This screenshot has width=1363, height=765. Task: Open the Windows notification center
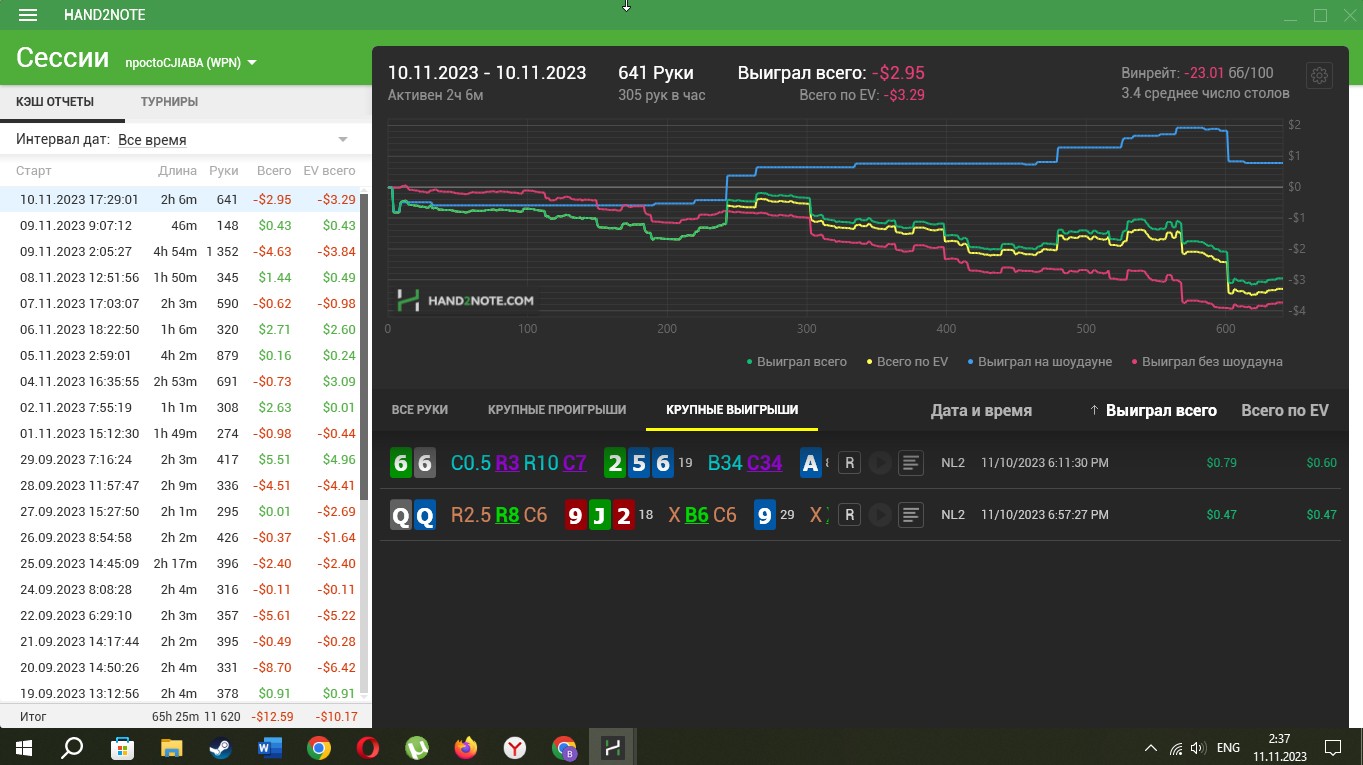point(1332,747)
